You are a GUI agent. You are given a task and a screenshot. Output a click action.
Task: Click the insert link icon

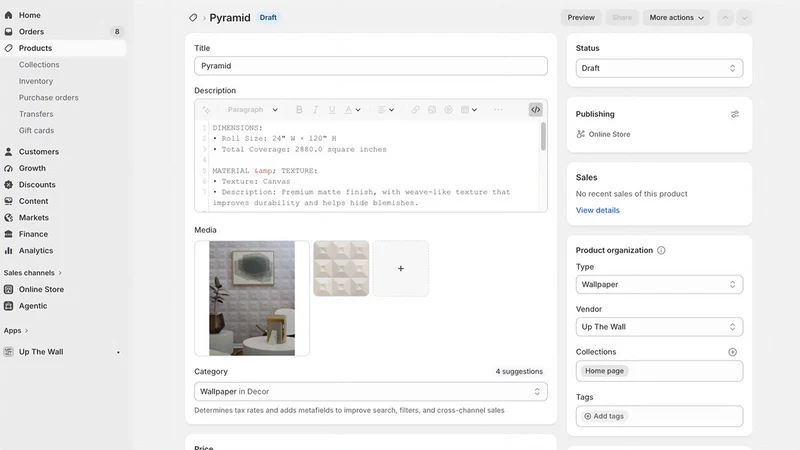(415, 110)
